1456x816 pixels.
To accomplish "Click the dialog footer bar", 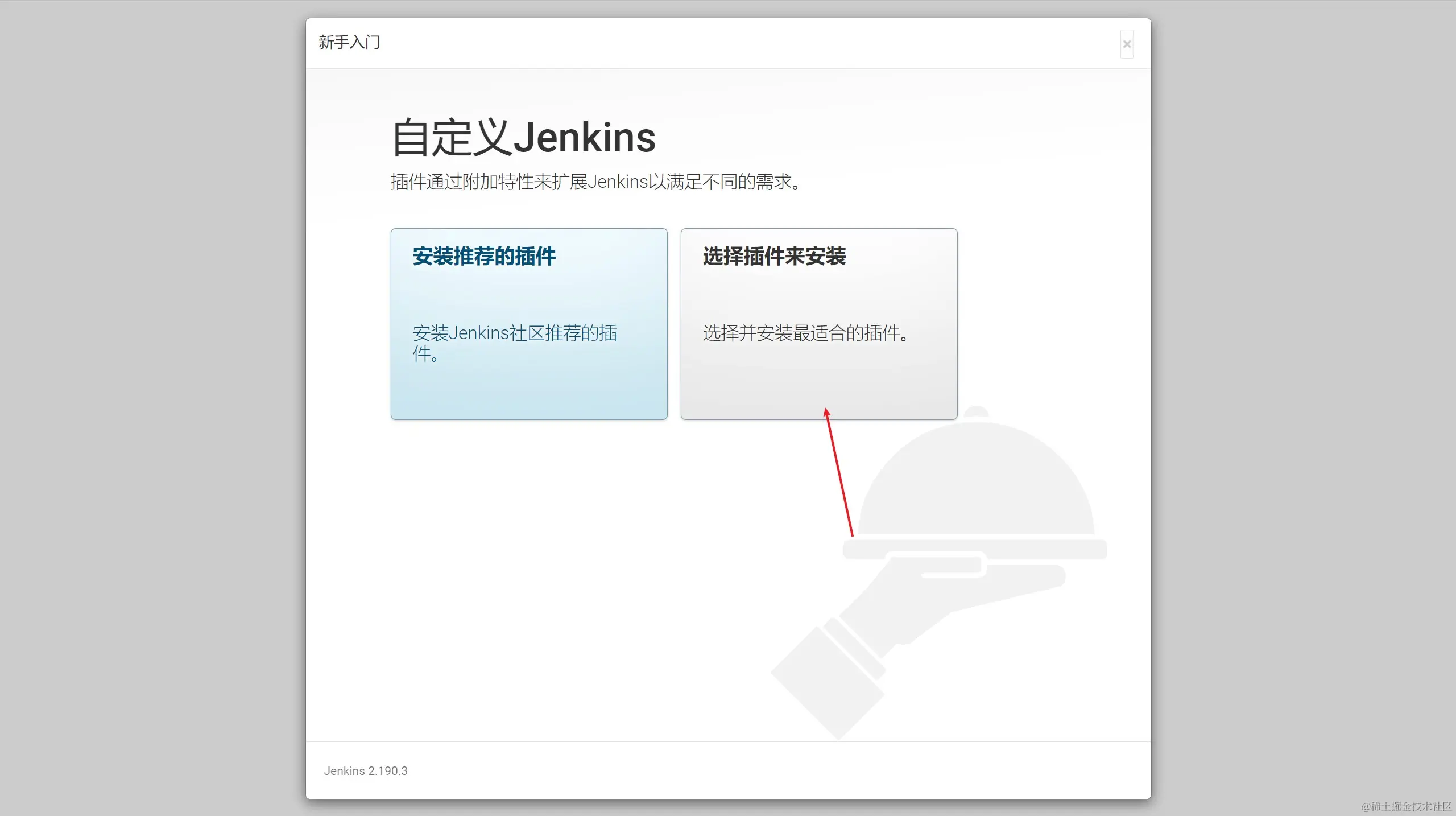I will 728,770.
